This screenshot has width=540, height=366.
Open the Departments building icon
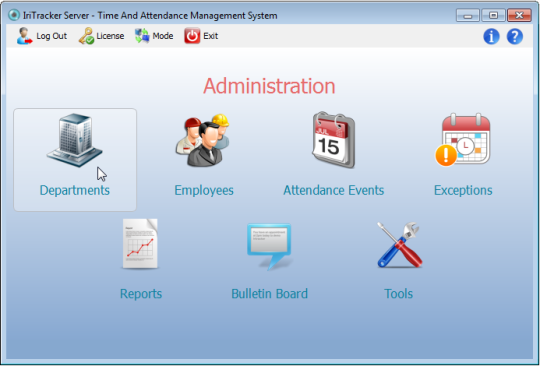click(x=75, y=140)
